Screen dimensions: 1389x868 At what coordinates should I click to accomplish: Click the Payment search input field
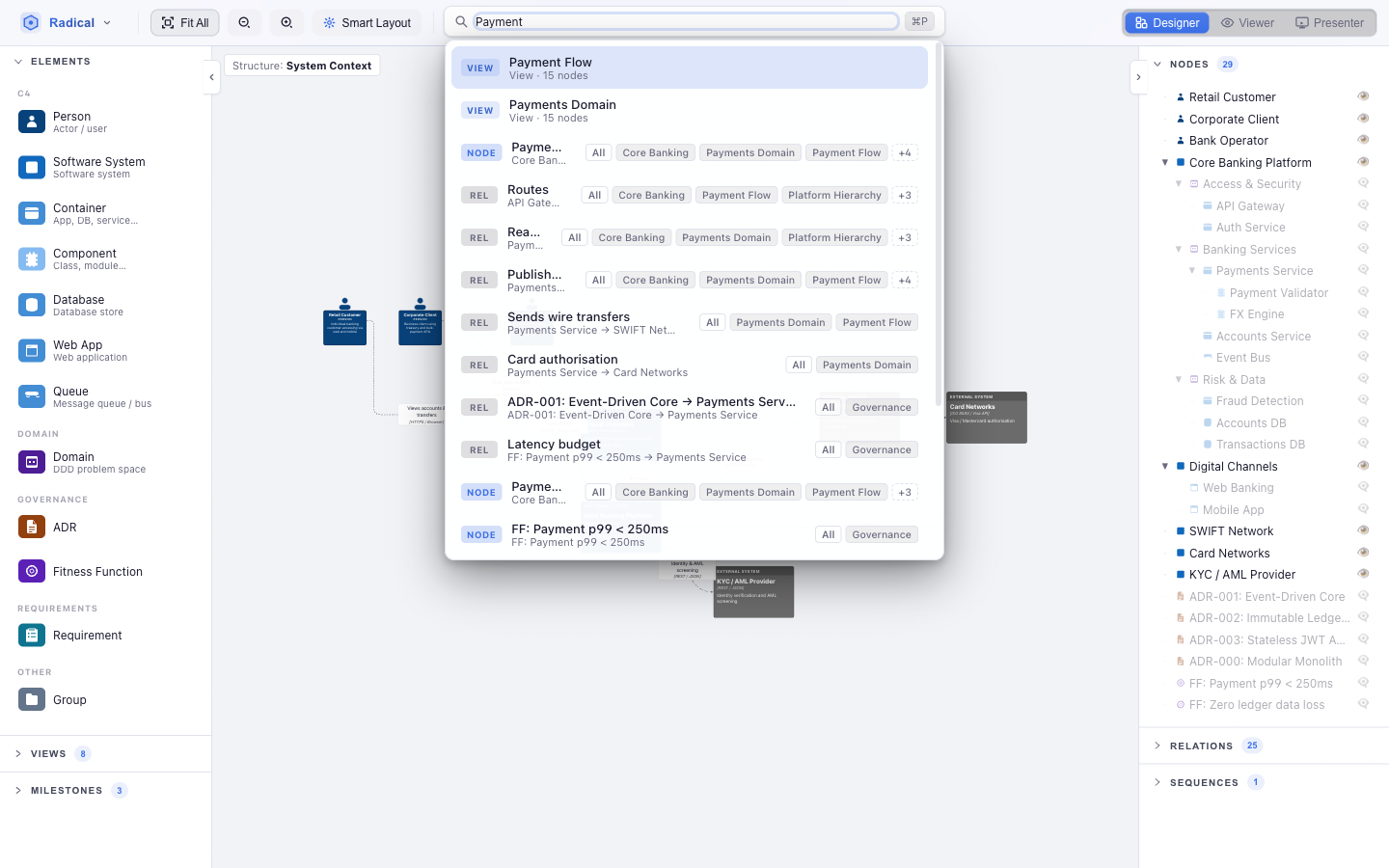pos(686,21)
